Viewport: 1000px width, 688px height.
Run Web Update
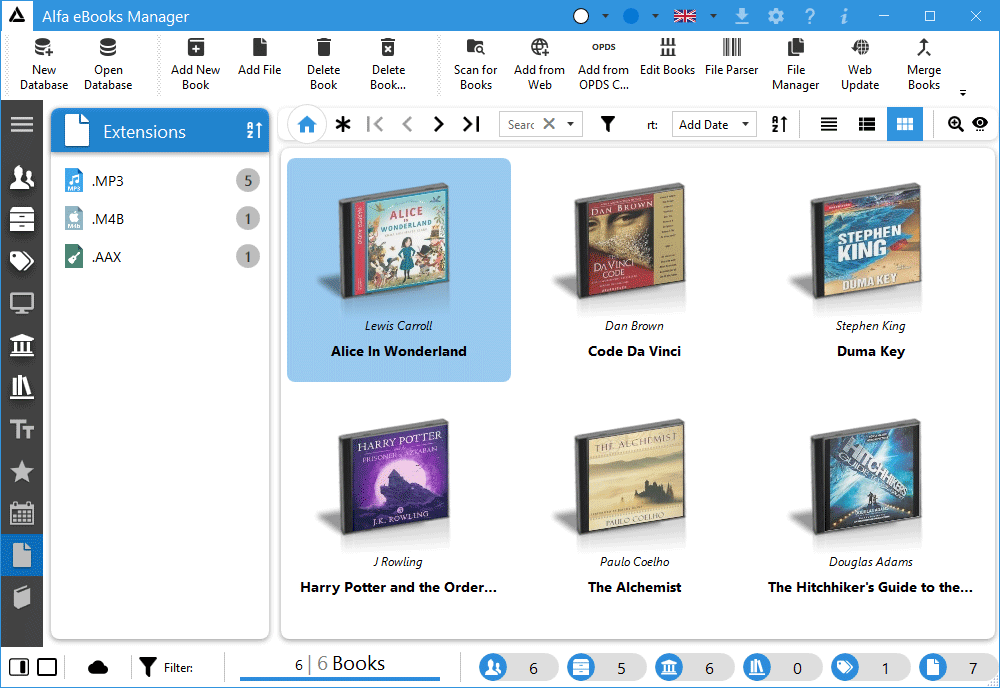pos(860,64)
